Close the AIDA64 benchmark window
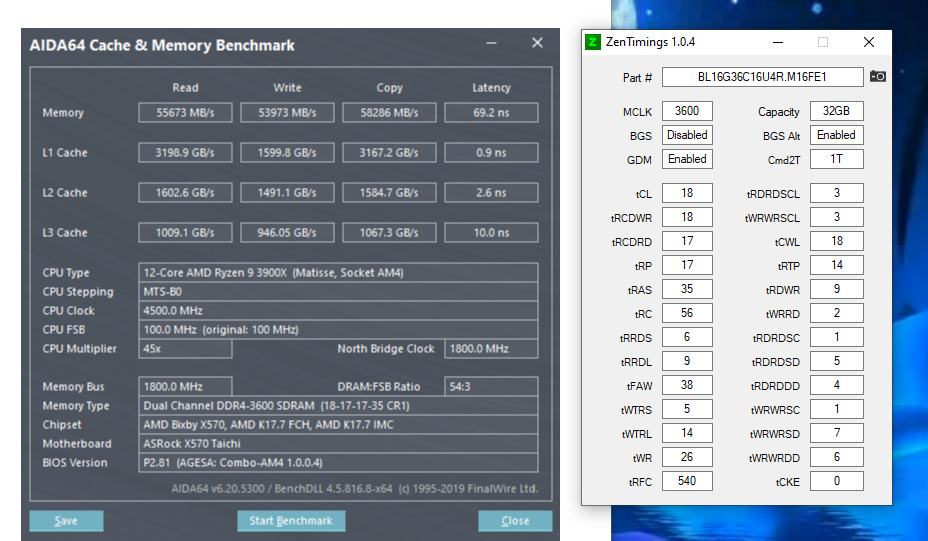This screenshot has height=541, width=928. click(x=537, y=43)
